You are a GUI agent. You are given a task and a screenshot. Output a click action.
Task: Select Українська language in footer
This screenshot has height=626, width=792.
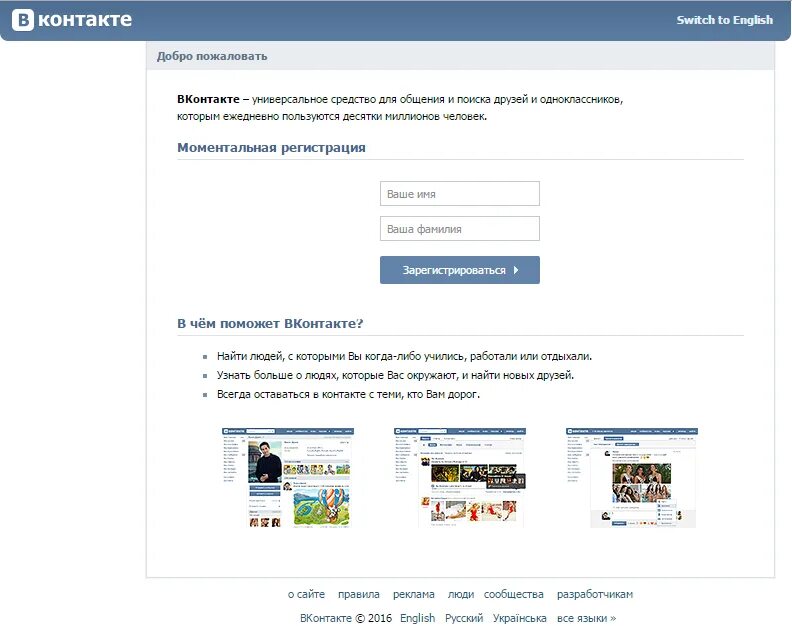coord(519,618)
